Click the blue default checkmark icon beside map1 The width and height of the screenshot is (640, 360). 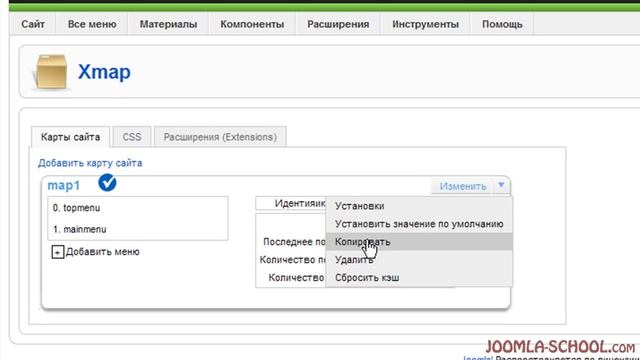pos(107,182)
